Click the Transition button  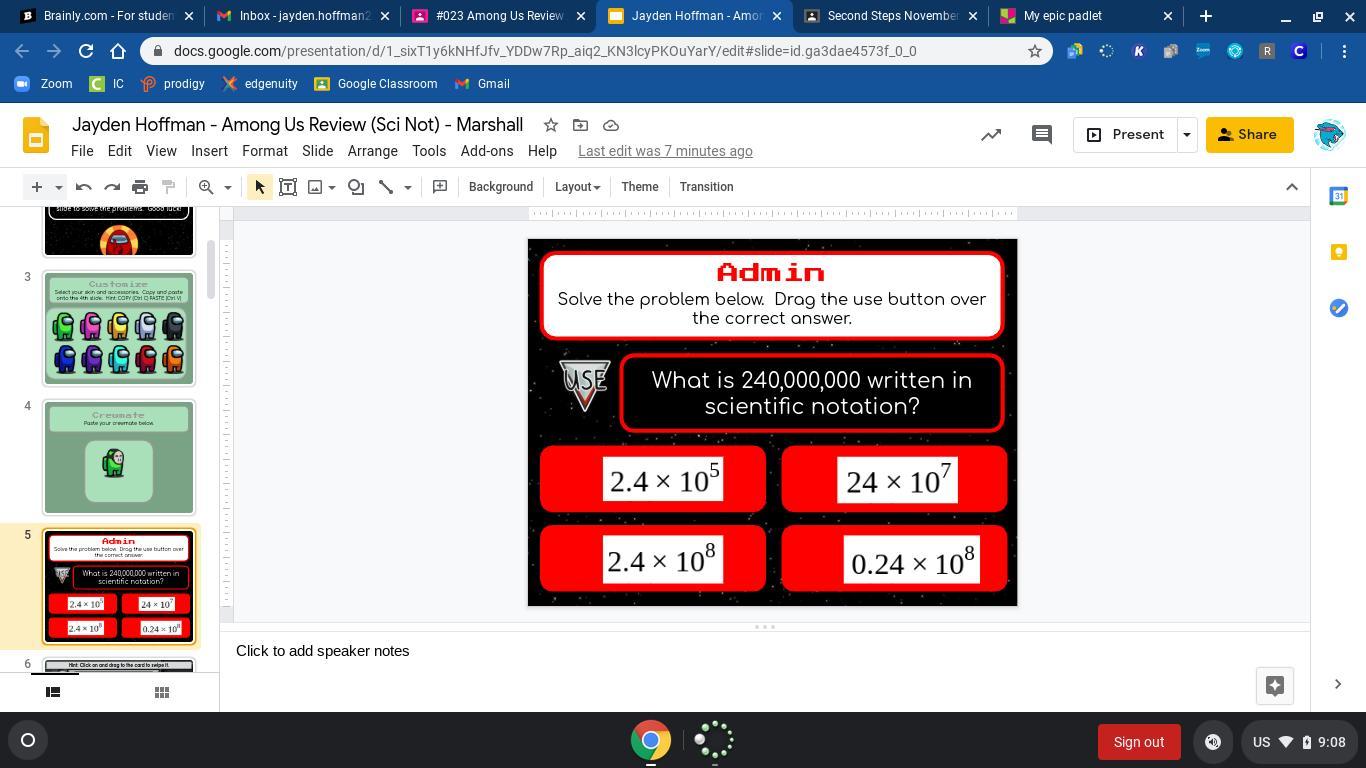(x=706, y=187)
